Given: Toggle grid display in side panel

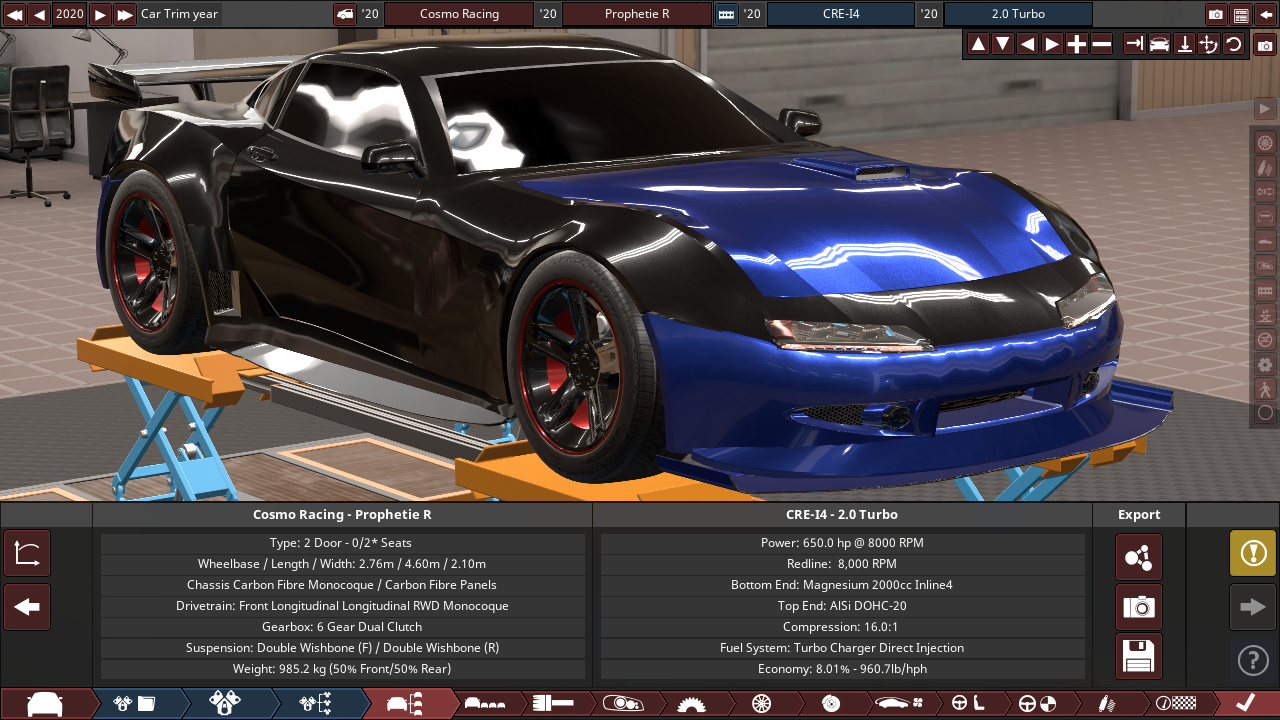Looking at the screenshot, I should tap(1265, 289).
